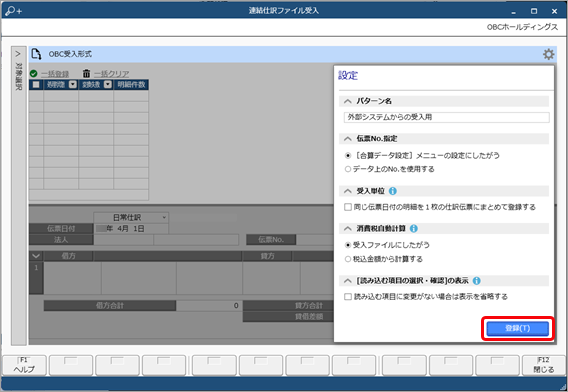Viewport: 568px width, 392px height.
Task: Collapse the パターン名 section
Action: [x=348, y=101]
